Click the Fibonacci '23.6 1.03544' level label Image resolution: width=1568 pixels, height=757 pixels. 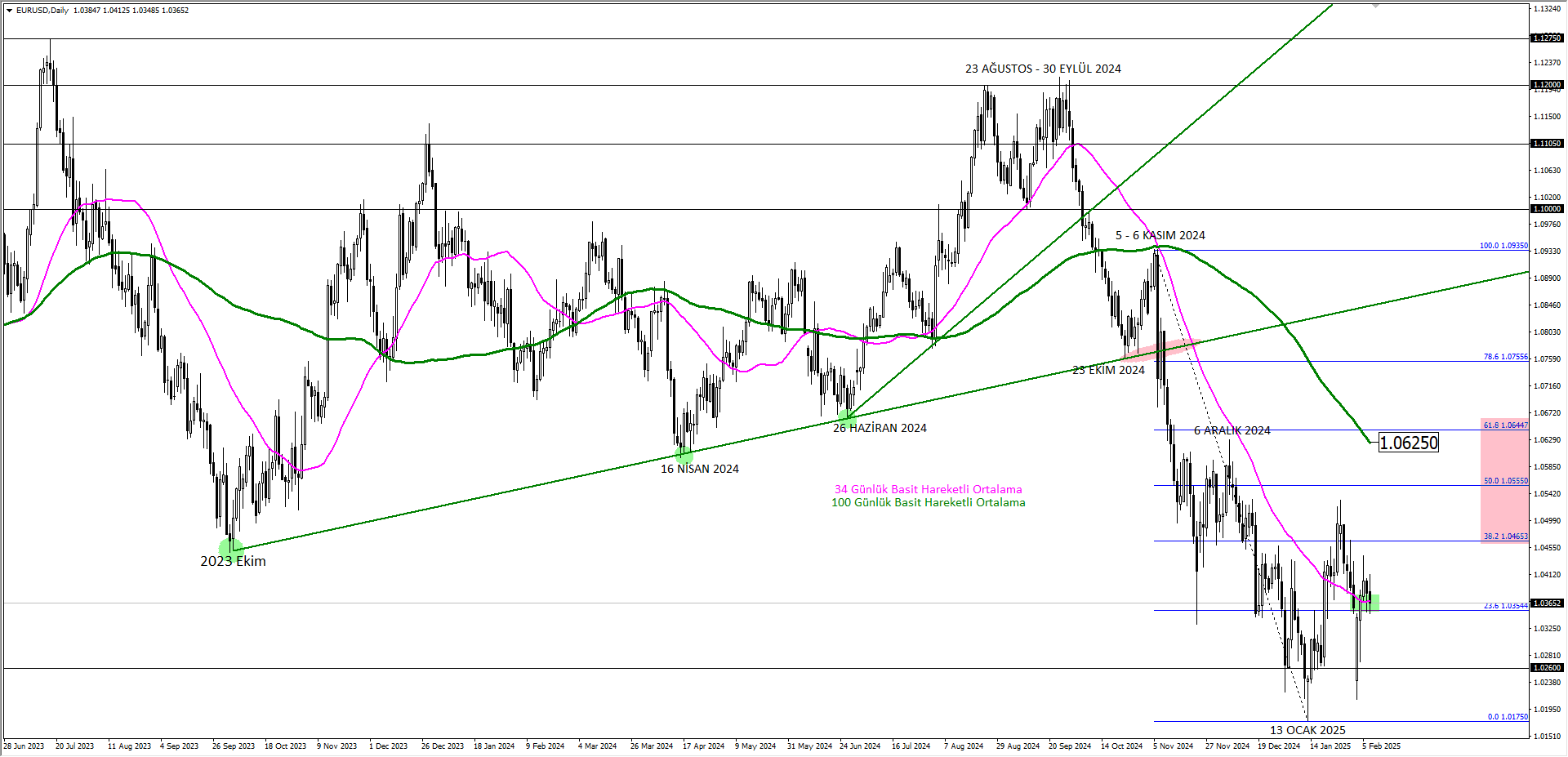(1505, 605)
